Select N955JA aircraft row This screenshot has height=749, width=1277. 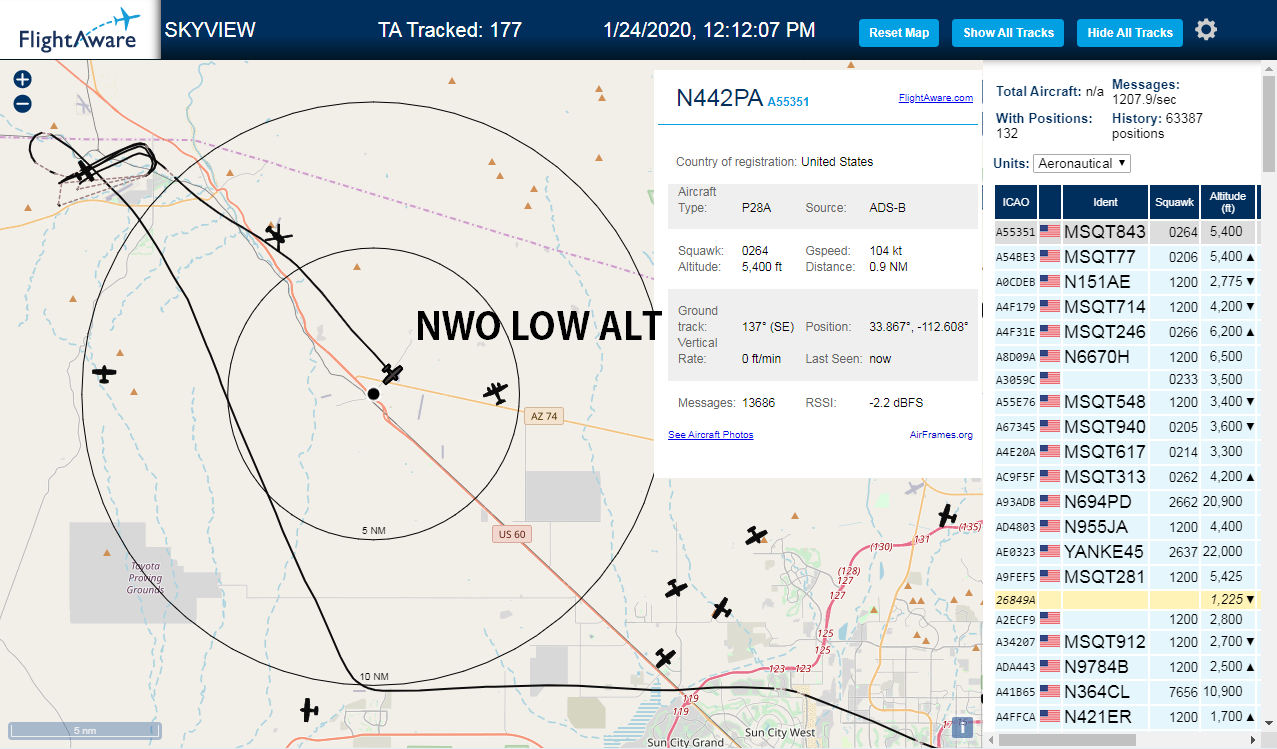(x=1127, y=527)
